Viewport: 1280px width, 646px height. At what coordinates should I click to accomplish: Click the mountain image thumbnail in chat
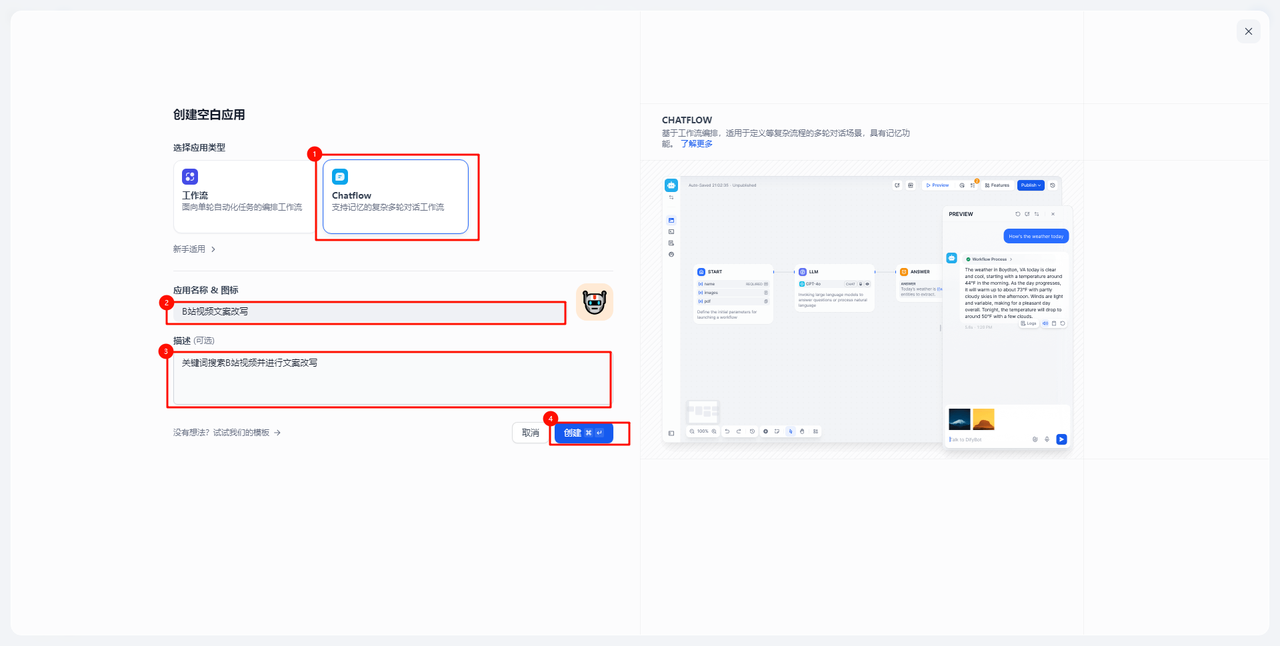959,419
